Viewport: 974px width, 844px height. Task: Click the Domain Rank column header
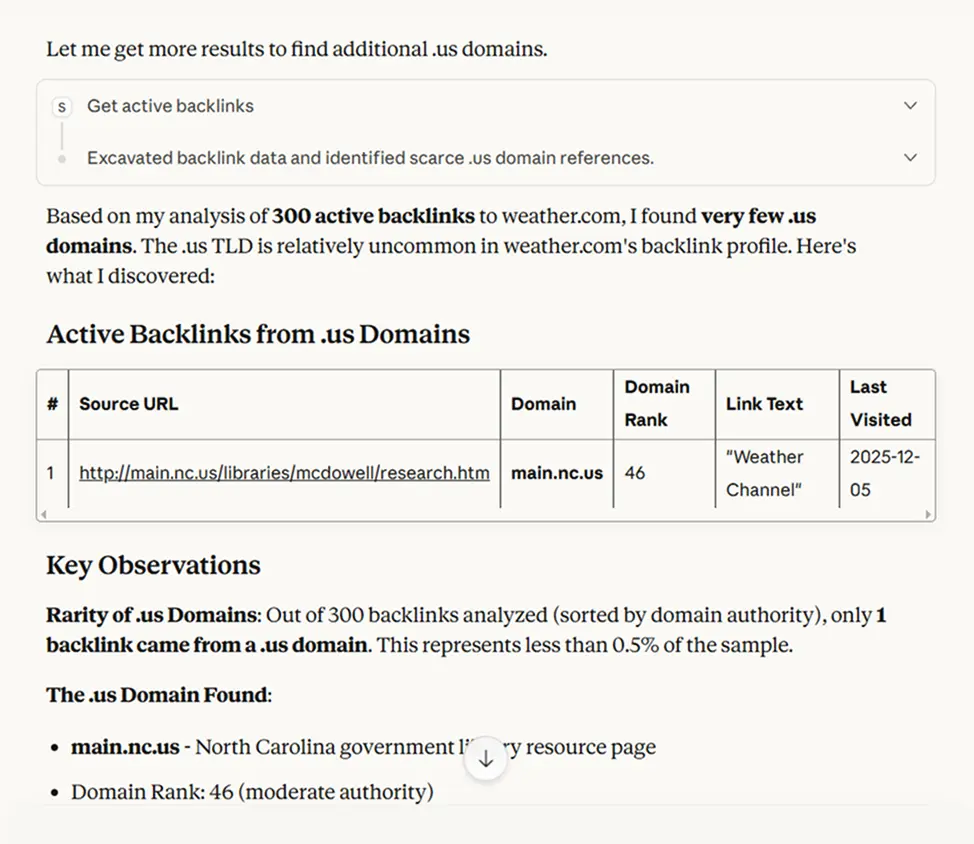(x=657, y=404)
